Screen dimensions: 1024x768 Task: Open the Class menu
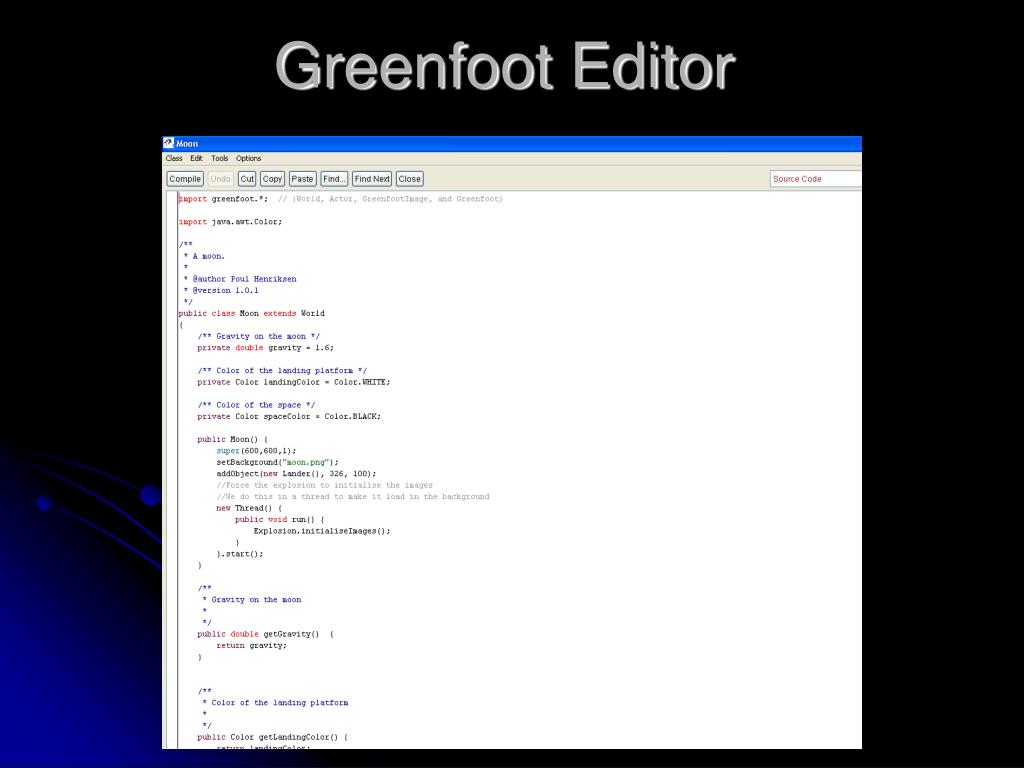click(x=174, y=158)
